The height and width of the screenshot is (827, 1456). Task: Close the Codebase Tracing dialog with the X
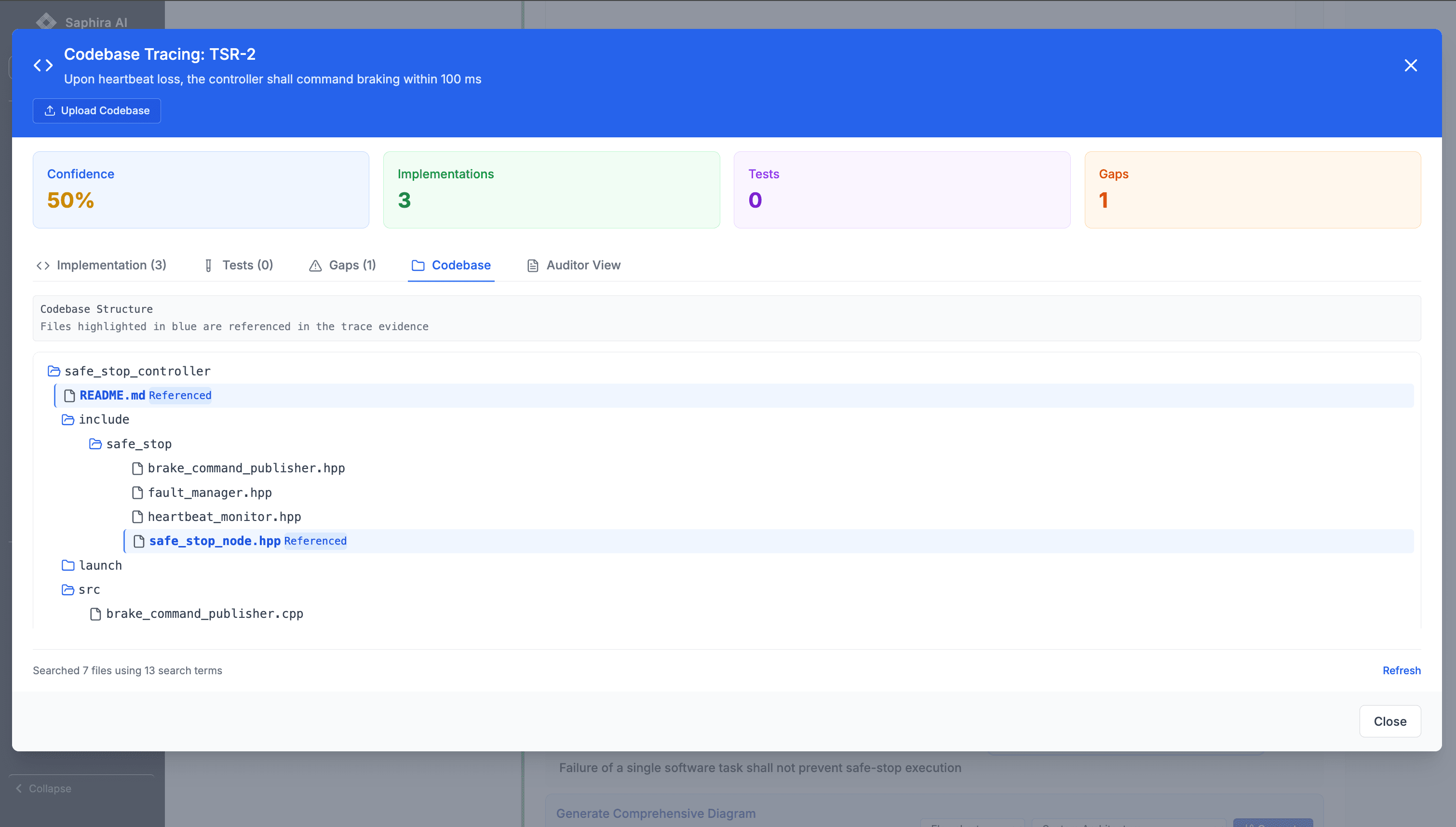click(x=1410, y=66)
